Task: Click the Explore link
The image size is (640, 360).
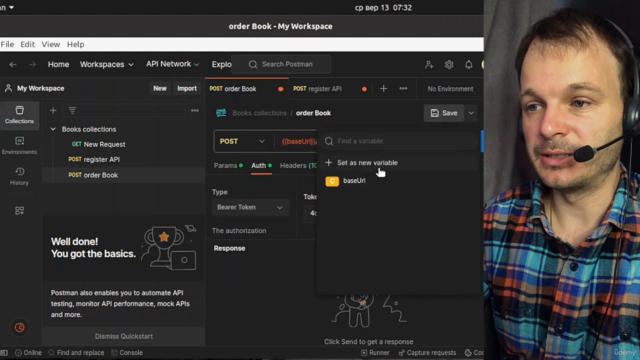Action: (221, 64)
